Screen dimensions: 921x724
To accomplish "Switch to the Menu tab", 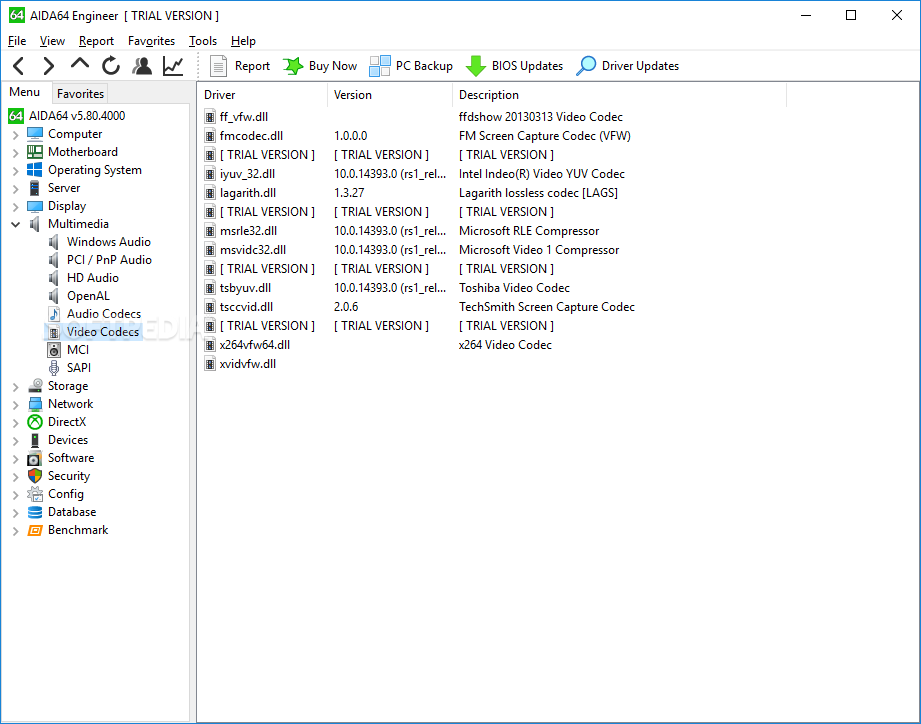I will [x=25, y=92].
